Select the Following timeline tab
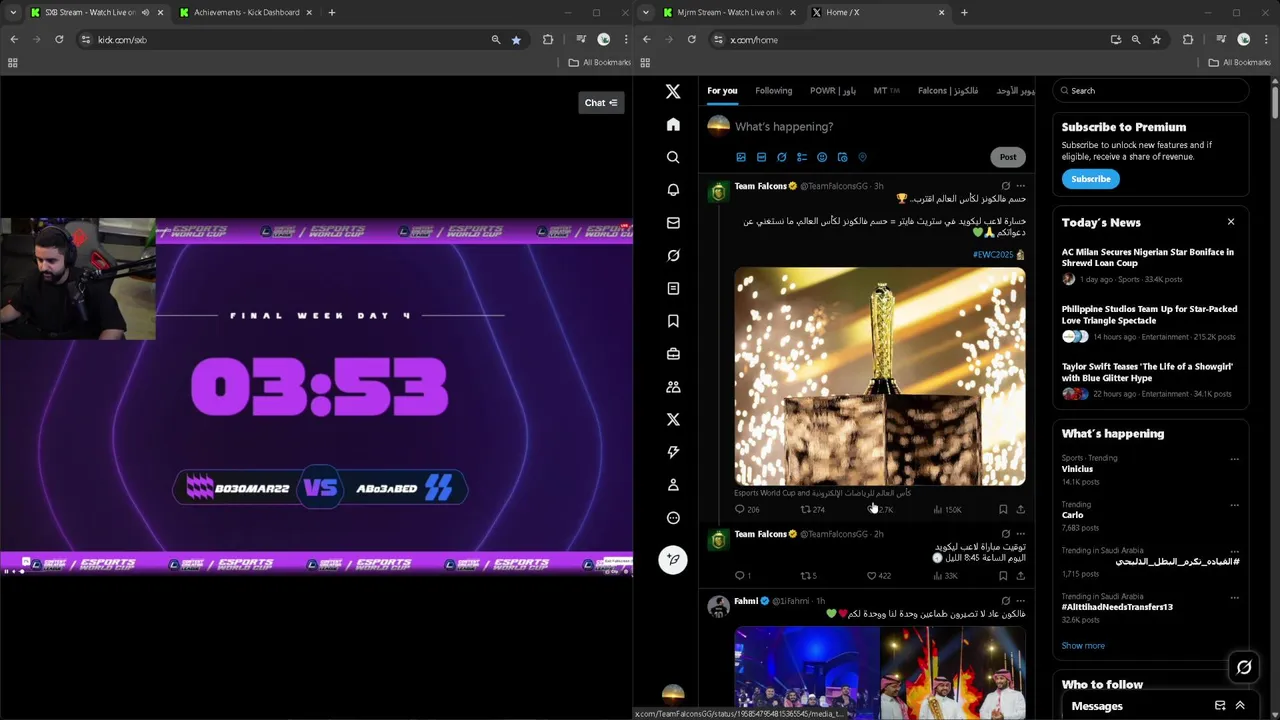The width and height of the screenshot is (1280, 720). [773, 91]
